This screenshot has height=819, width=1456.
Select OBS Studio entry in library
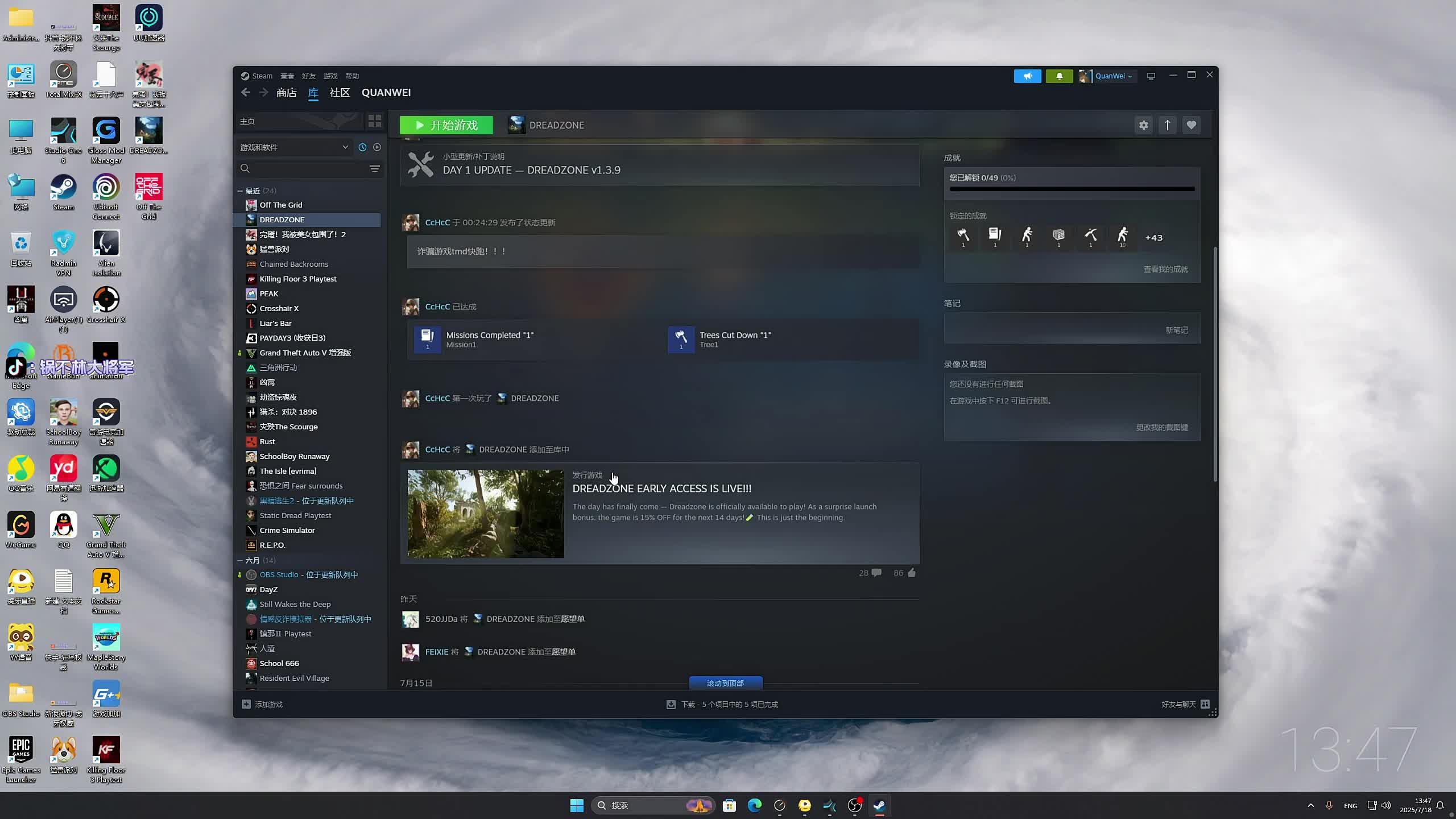pyautogui.click(x=308, y=574)
